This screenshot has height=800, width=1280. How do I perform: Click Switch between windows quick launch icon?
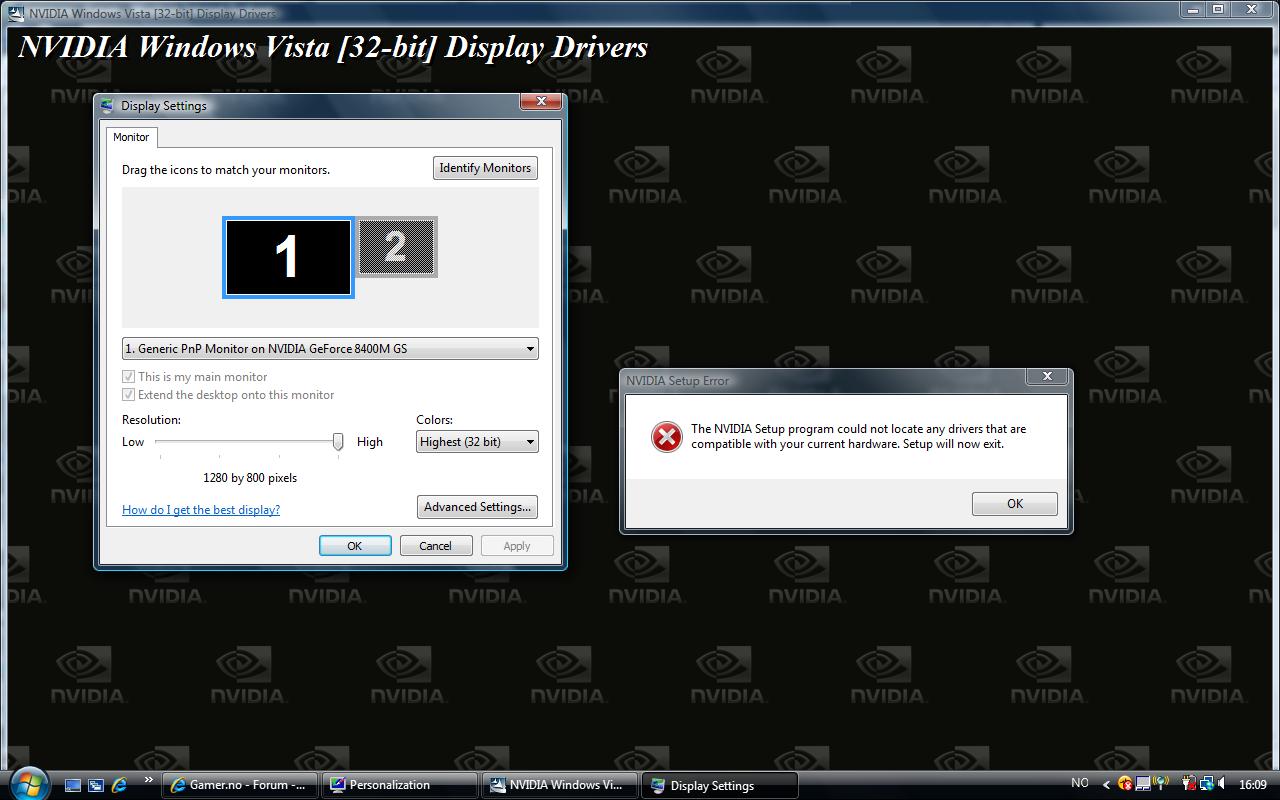coord(96,785)
